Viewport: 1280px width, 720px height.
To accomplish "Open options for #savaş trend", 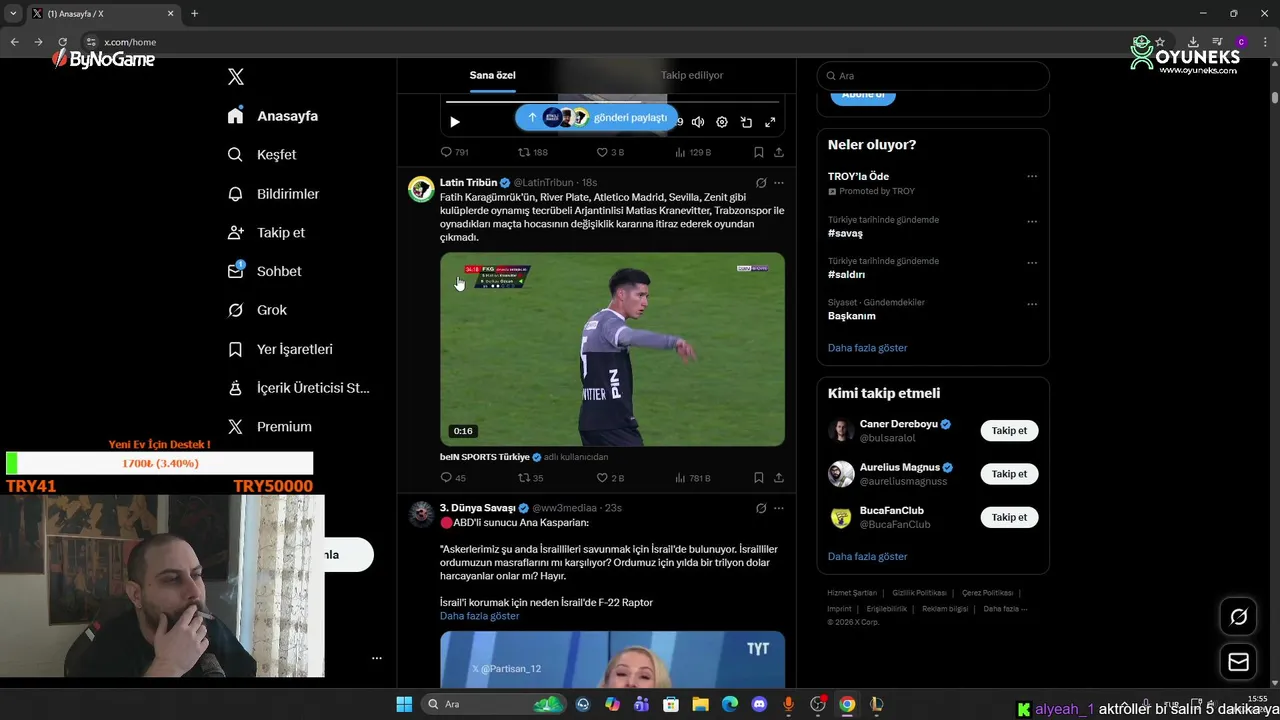I will (1032, 221).
